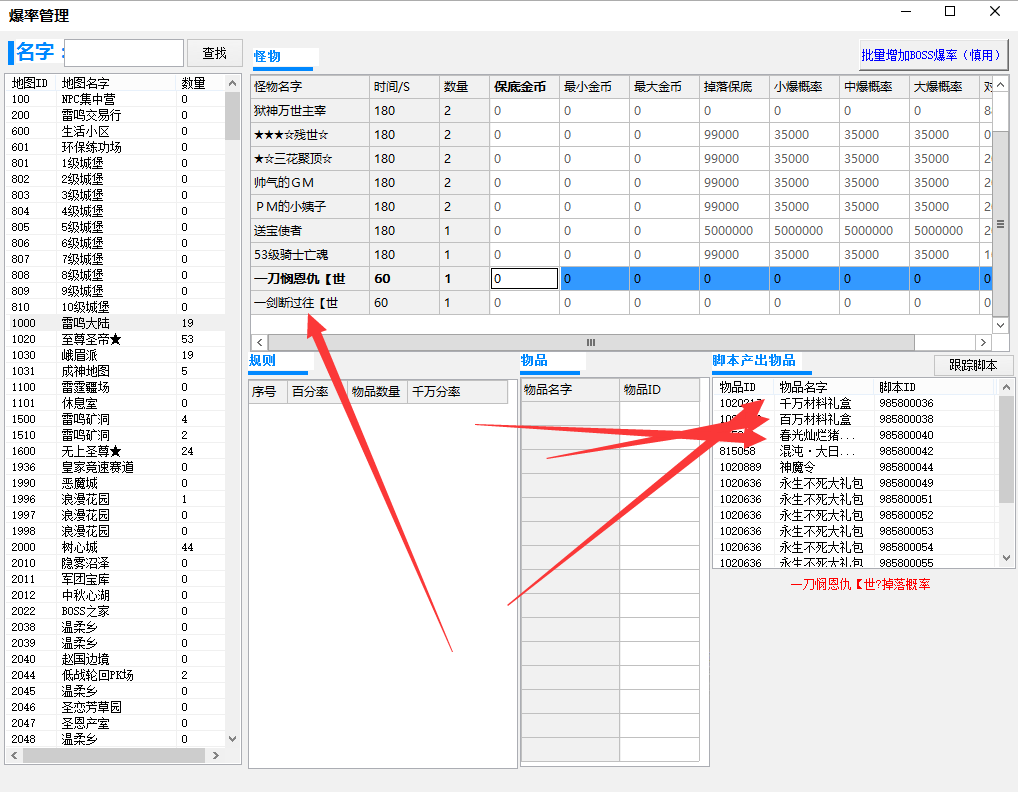Click map list scroll-up arrow
Screen dimensions: 1018x792
click(x=233, y=84)
